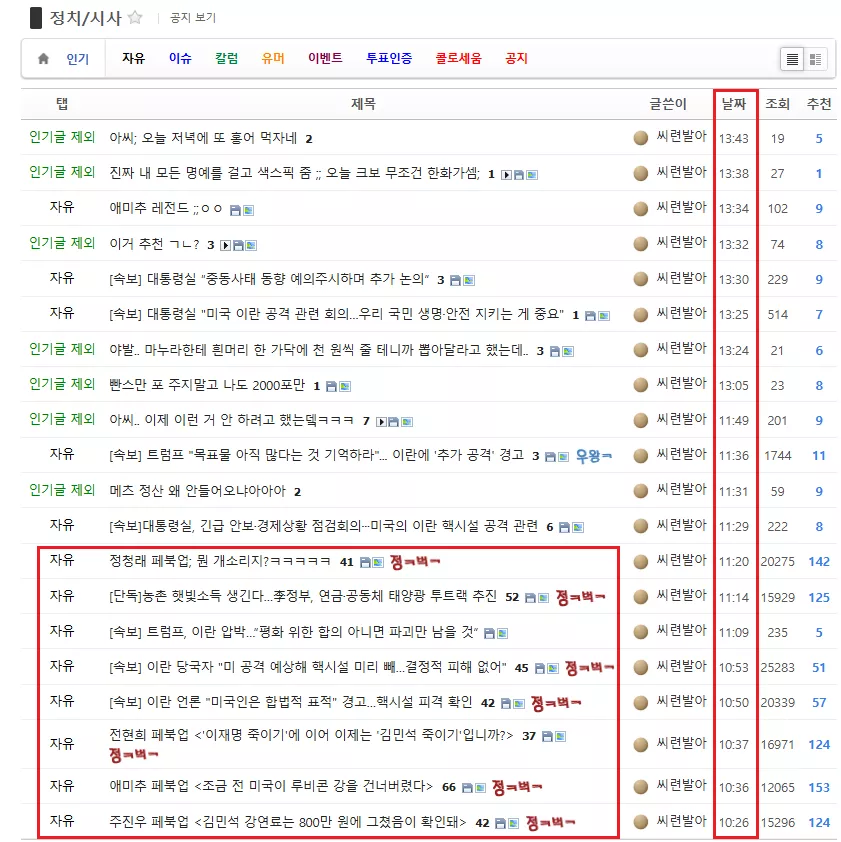Open the 투표인증 category tab

tap(389, 58)
